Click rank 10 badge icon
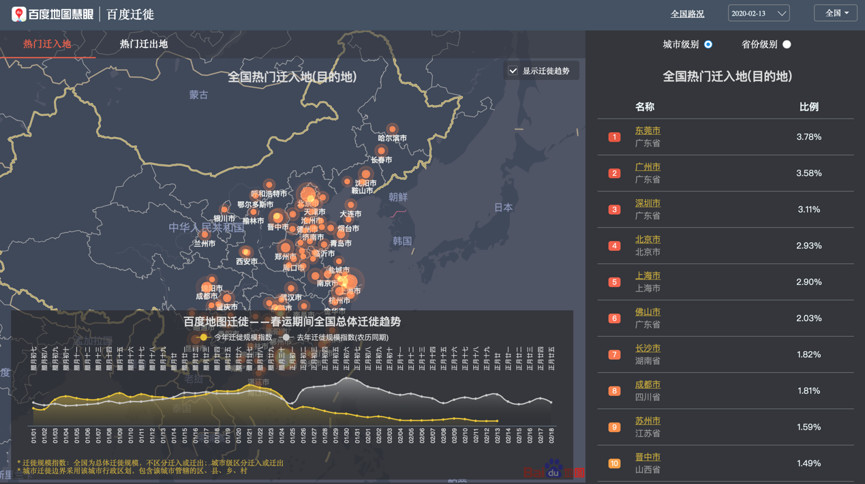Viewport: 865px width, 484px height. tap(614, 463)
